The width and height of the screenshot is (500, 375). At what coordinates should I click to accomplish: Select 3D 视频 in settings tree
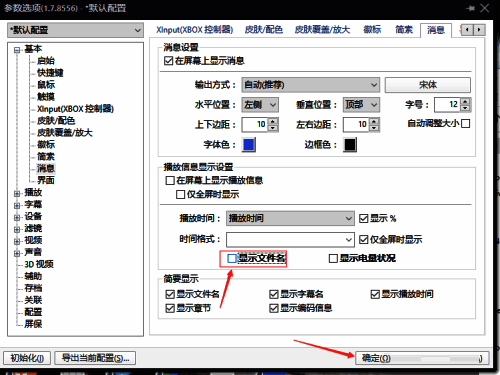point(39,264)
